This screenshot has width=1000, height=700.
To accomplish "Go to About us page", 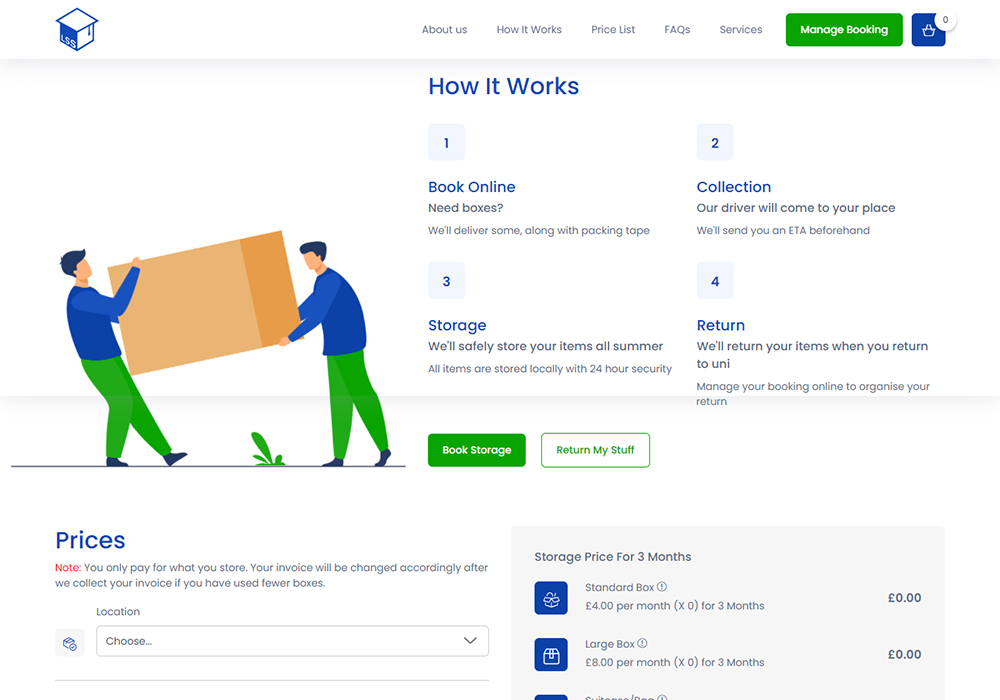I will coord(444,30).
